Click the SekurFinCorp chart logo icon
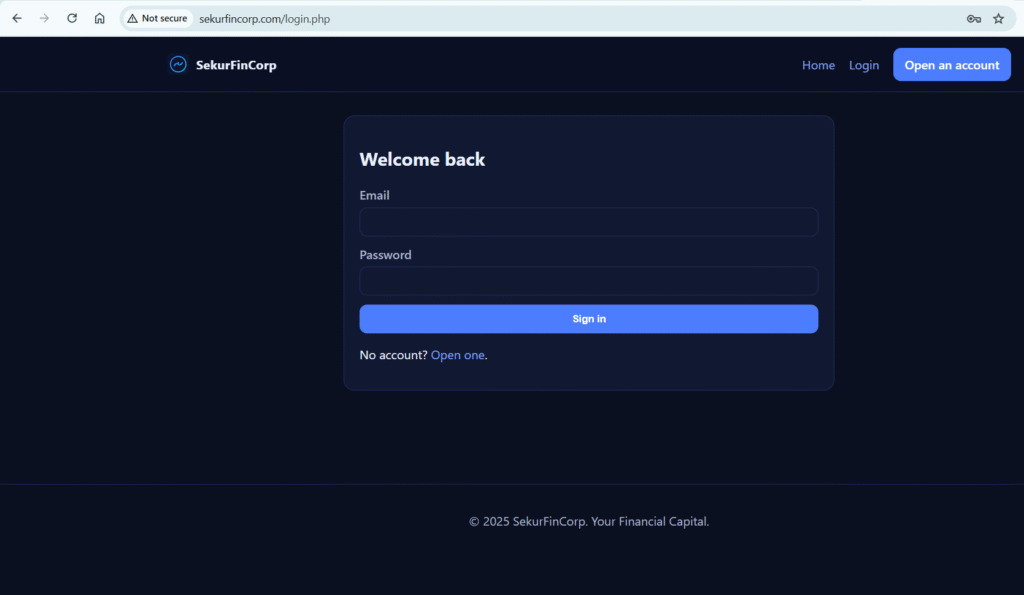Viewport: 1024px width, 595px height. click(x=178, y=65)
